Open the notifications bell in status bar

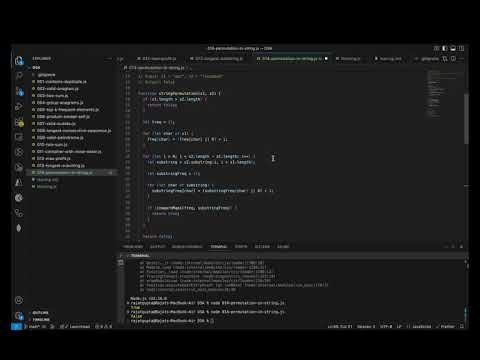pyautogui.click(x=462, y=327)
